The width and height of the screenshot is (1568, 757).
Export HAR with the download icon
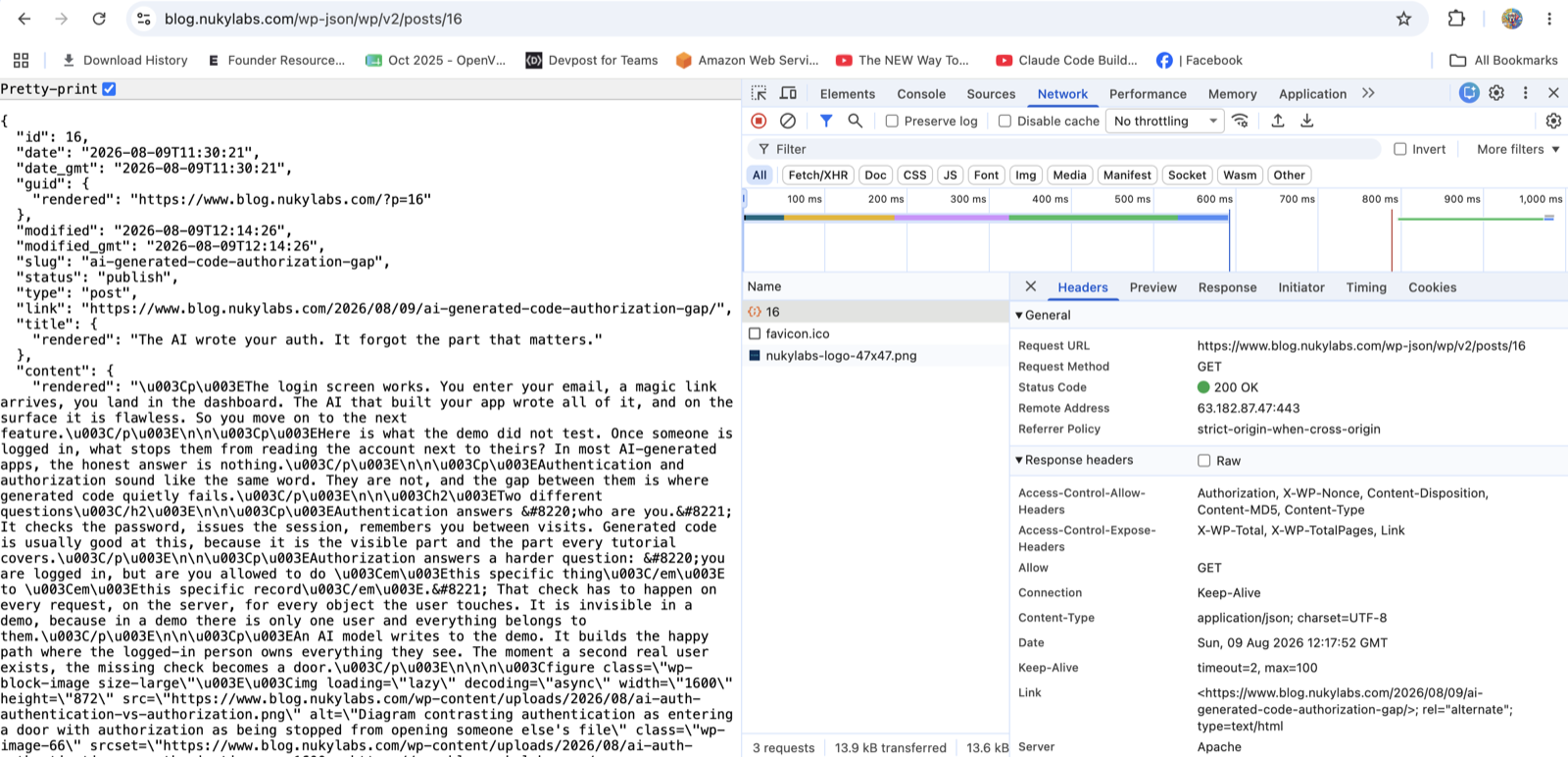[1307, 121]
